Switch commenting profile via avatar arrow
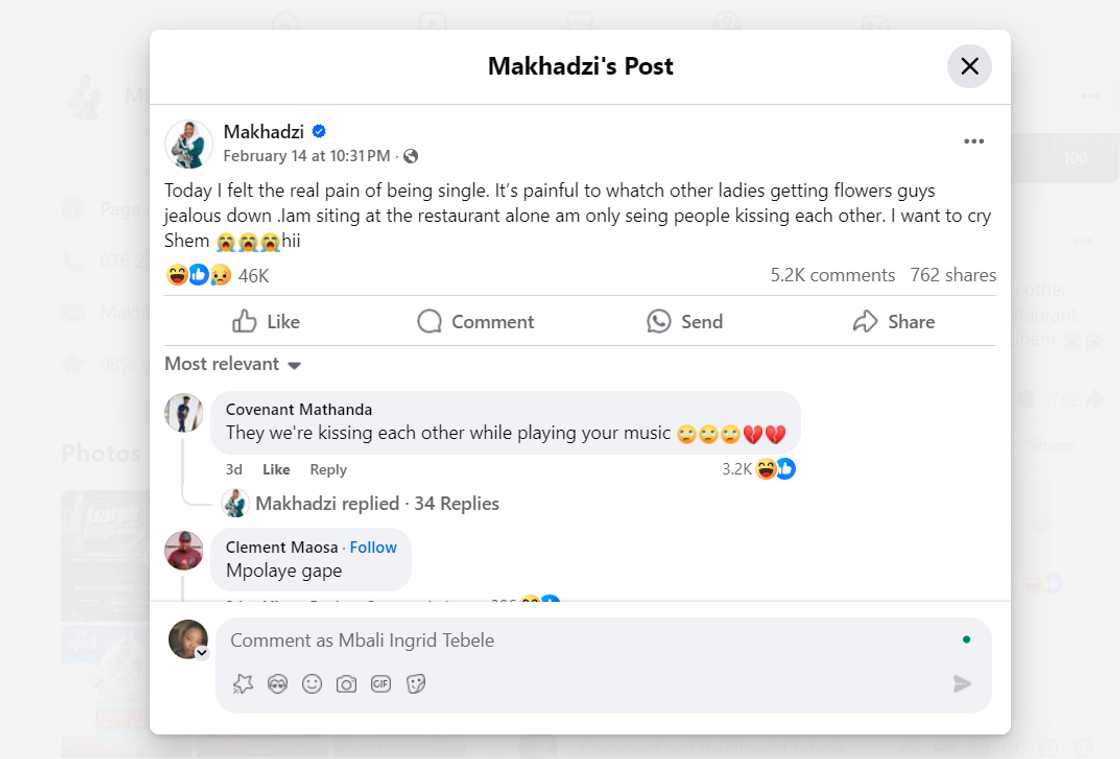The image size is (1120, 759). pos(202,653)
